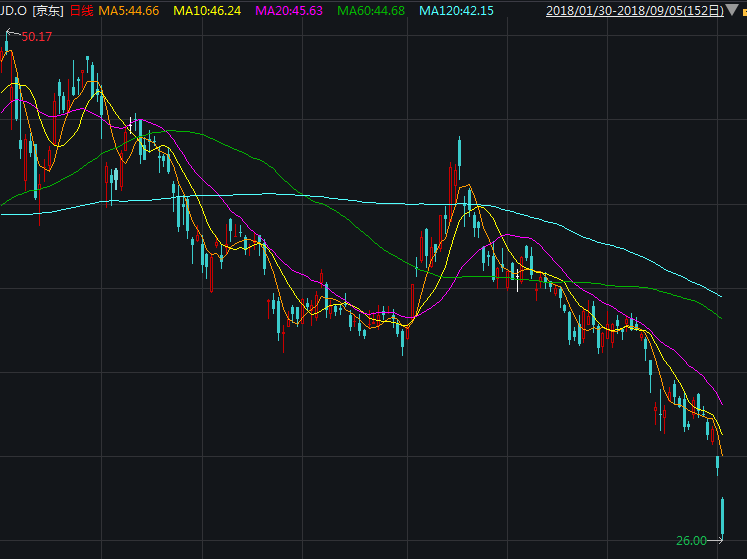
Task: Click the 50.17 highest price label
Action: tap(37, 37)
